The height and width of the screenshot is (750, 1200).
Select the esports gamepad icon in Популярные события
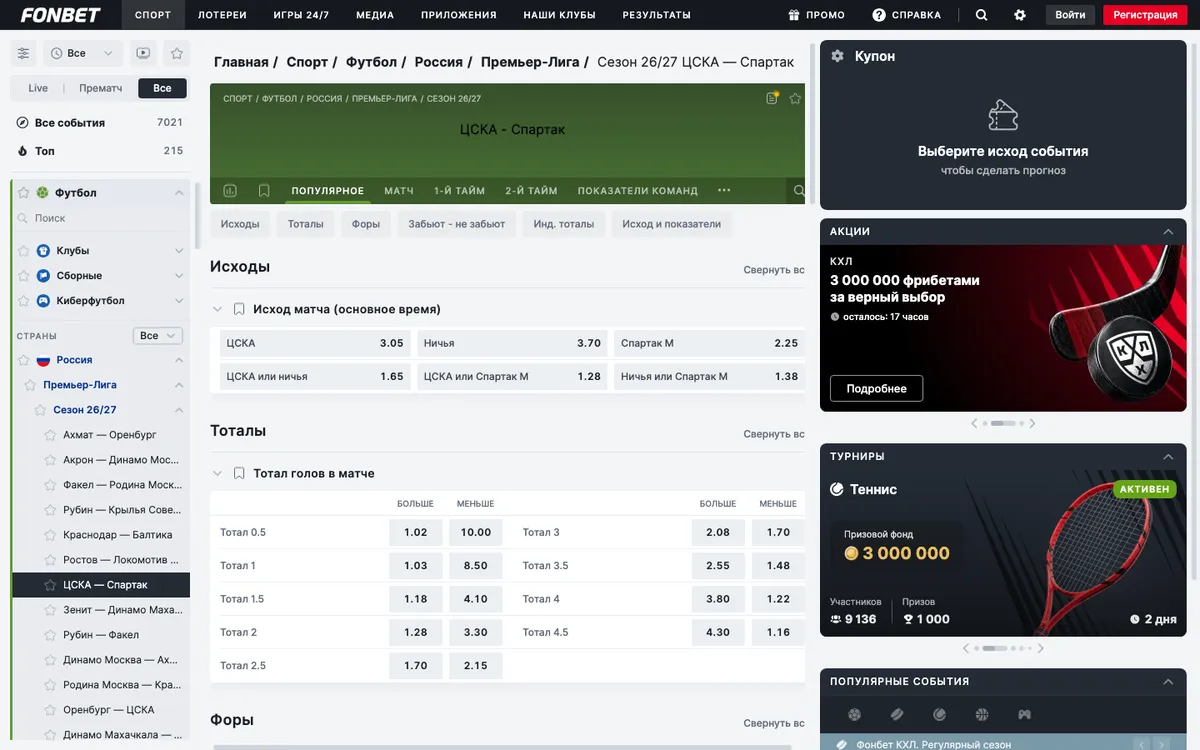[x=1024, y=715]
